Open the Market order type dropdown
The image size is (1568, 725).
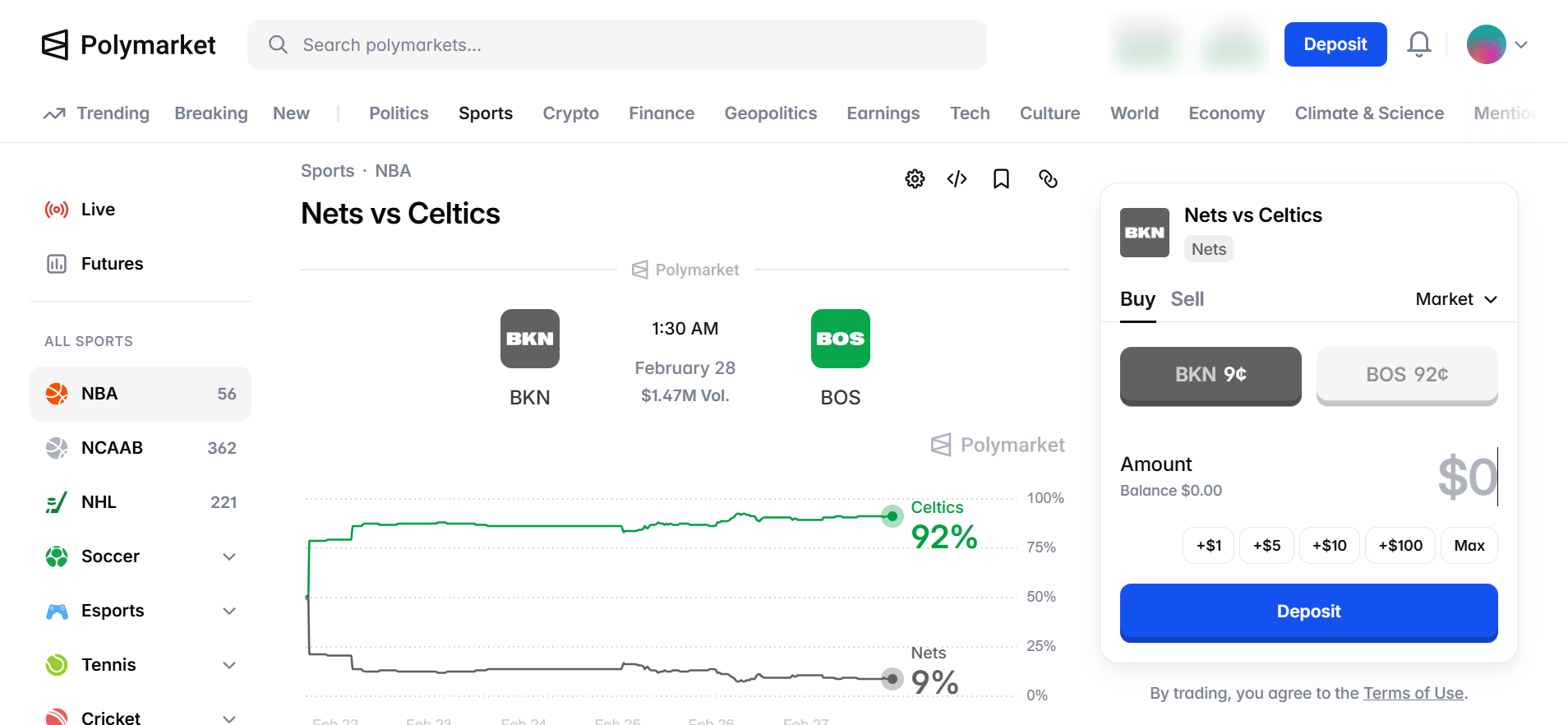(1455, 299)
